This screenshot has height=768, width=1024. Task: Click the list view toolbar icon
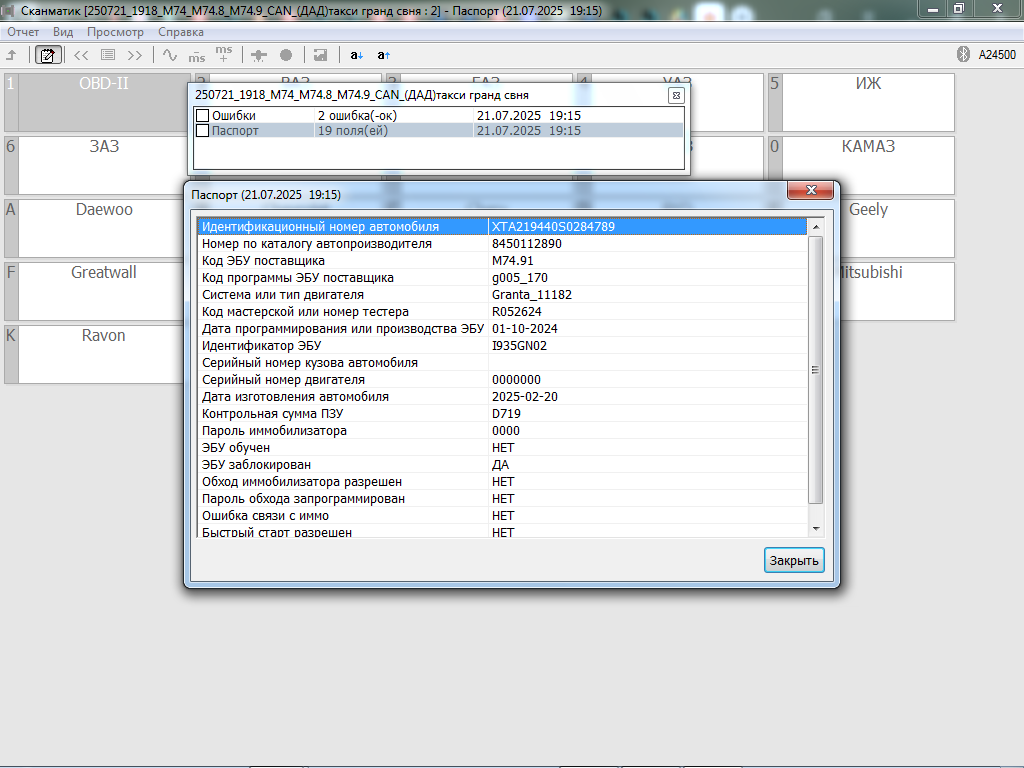click(108, 56)
